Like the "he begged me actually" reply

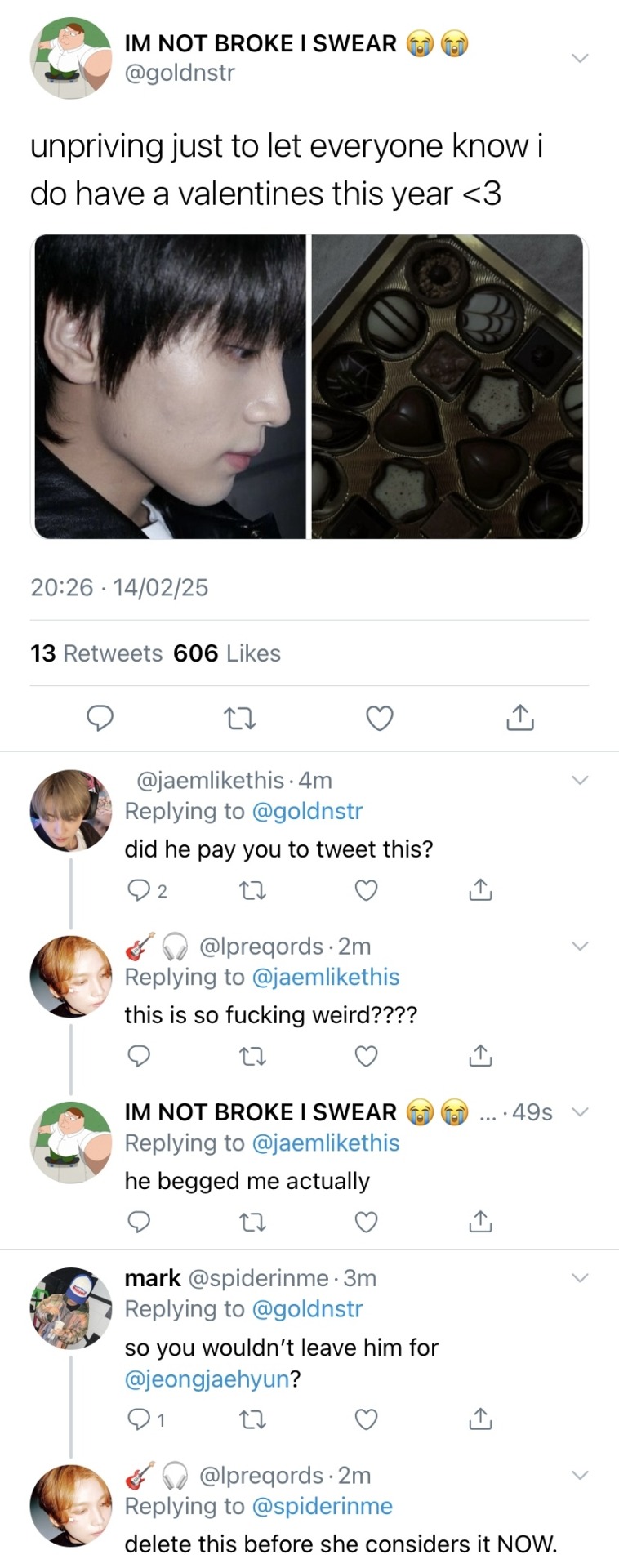366,1223
